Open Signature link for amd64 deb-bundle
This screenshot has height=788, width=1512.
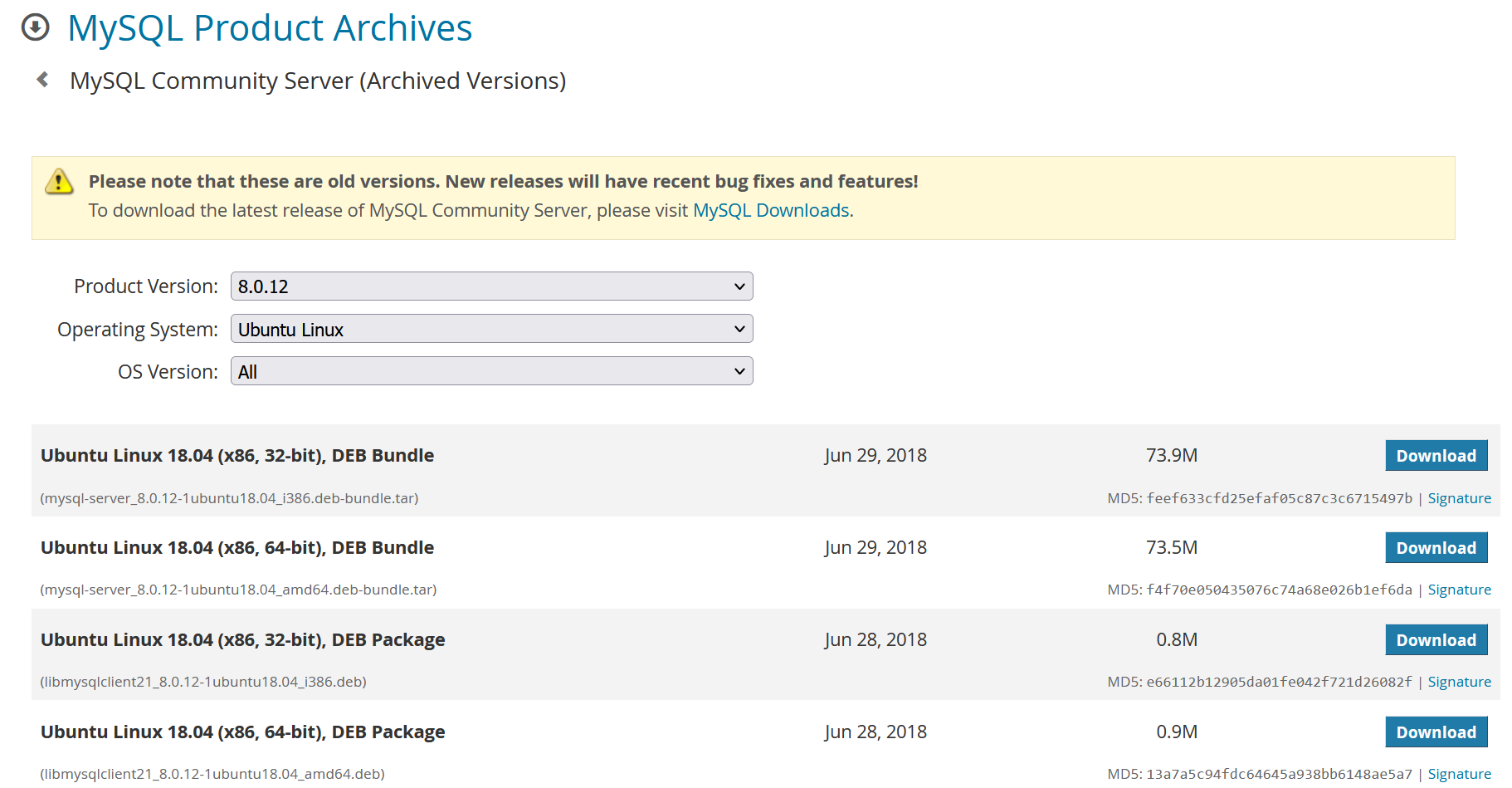[x=1459, y=590]
